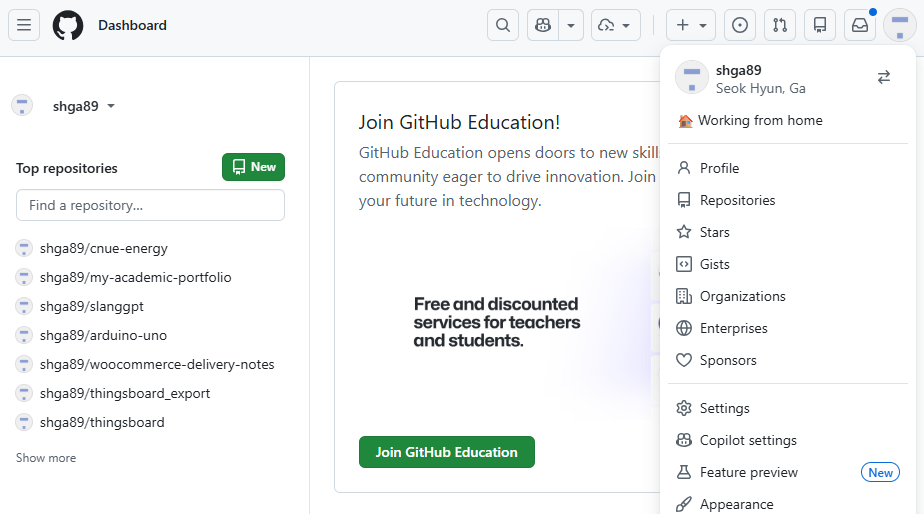Open the hamburger navigation menu
Image resolution: width=924 pixels, height=514 pixels.
[x=24, y=25]
